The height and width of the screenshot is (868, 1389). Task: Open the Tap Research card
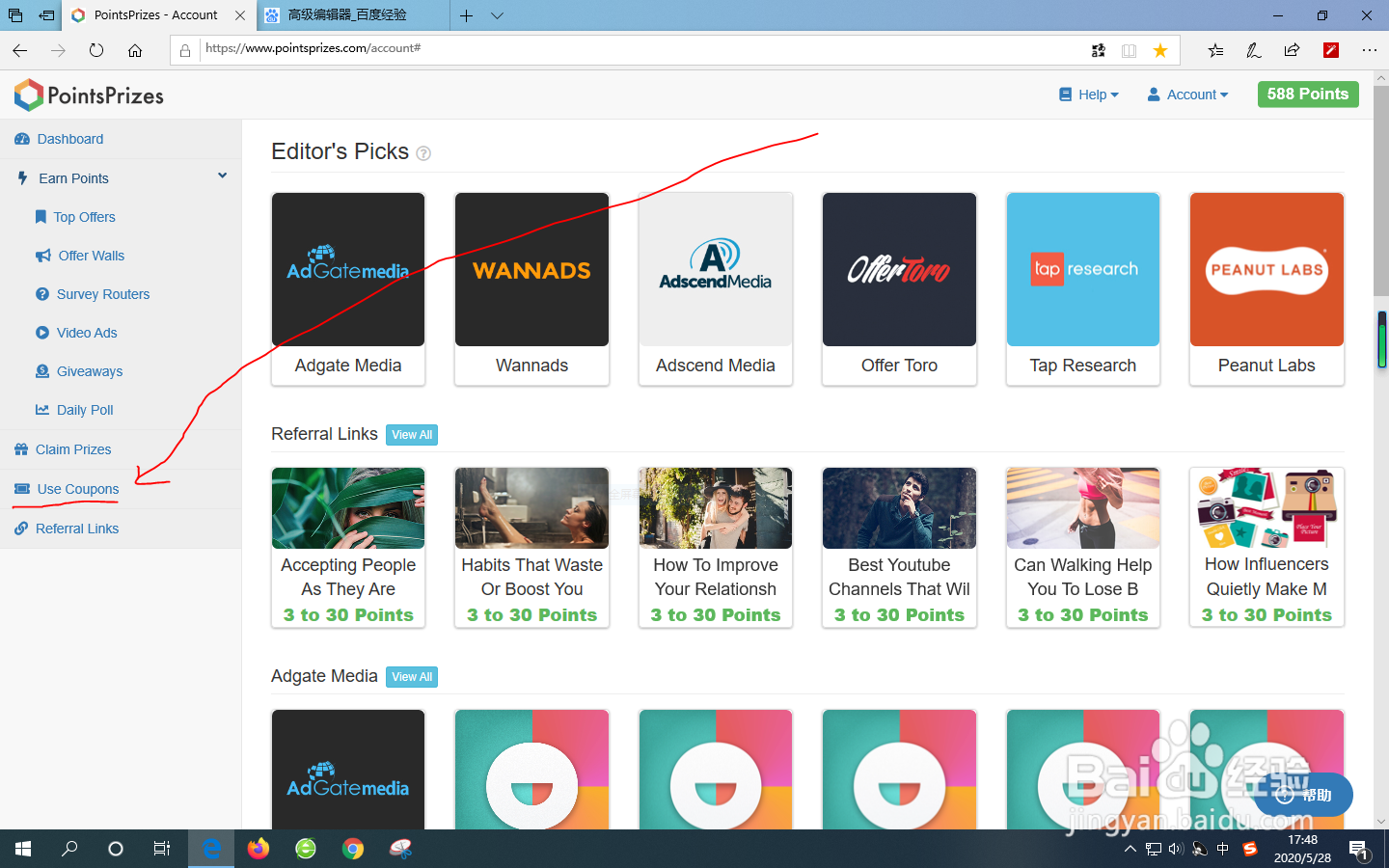pyautogui.click(x=1083, y=288)
